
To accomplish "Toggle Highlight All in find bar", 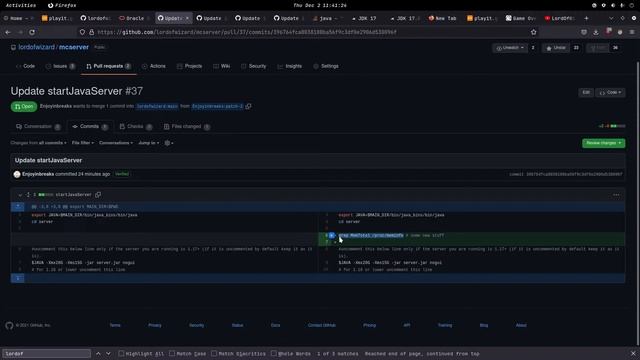I will click(x=141, y=353).
